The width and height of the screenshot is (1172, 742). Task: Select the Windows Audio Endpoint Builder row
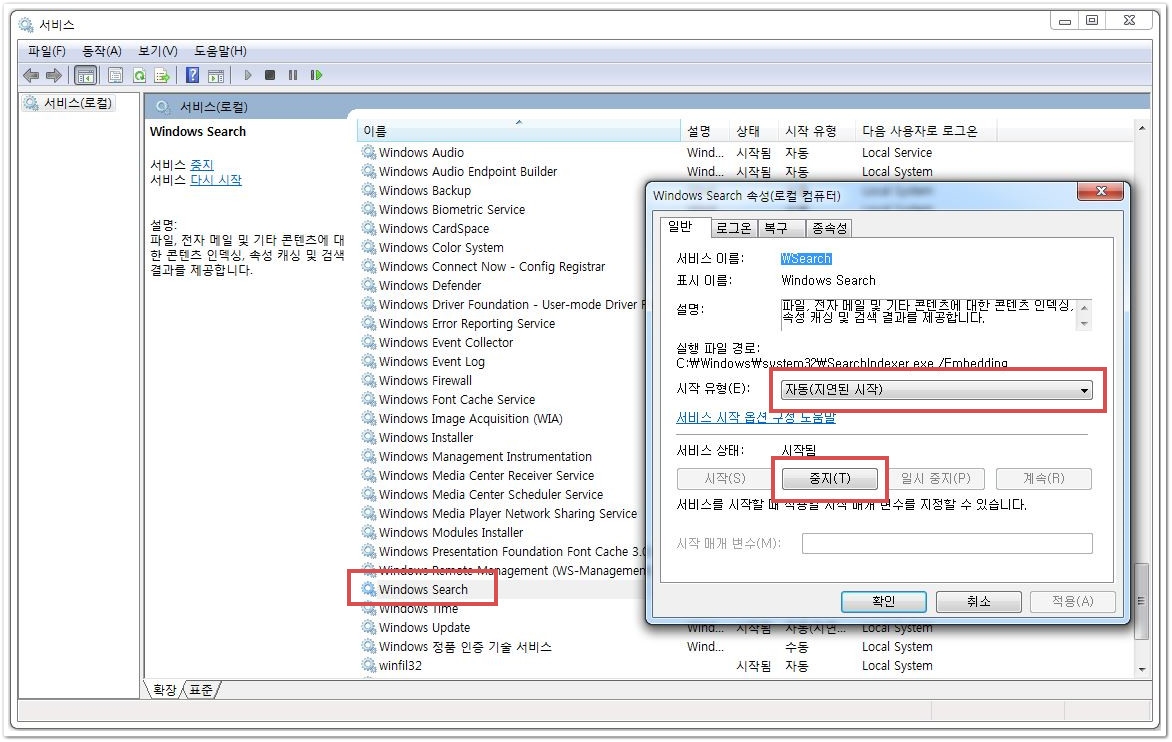(x=468, y=171)
